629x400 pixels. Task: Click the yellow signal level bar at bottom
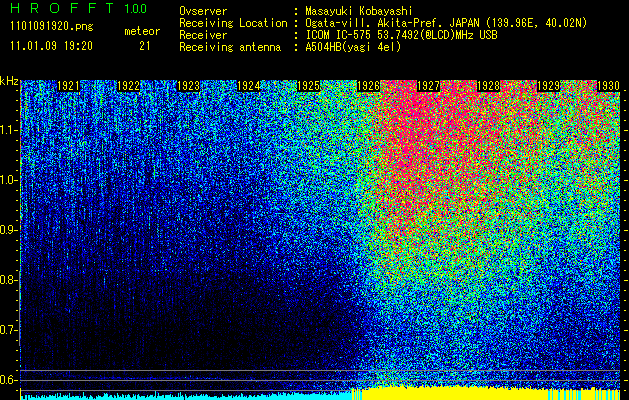click(485, 394)
